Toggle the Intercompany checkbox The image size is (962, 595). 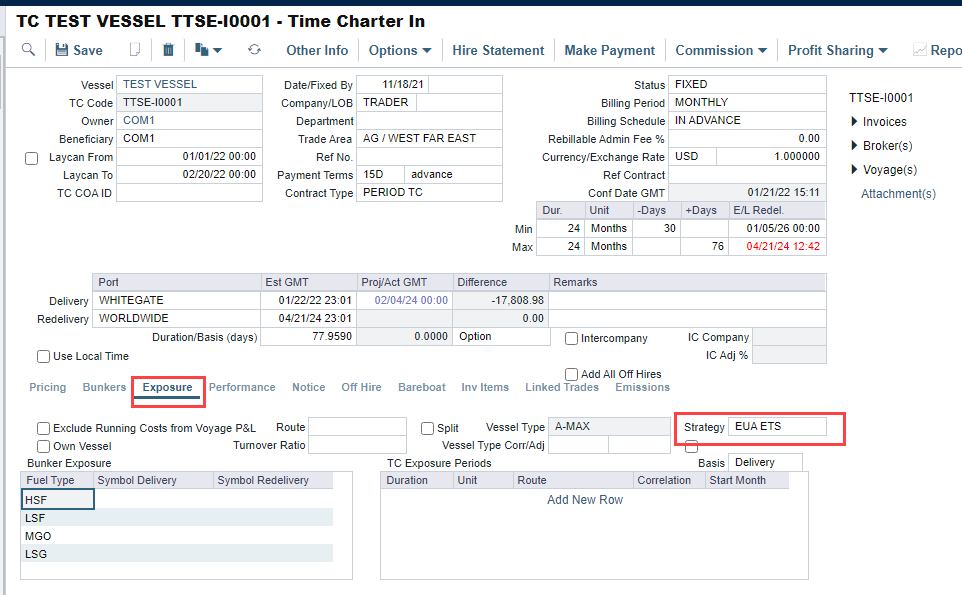point(572,339)
